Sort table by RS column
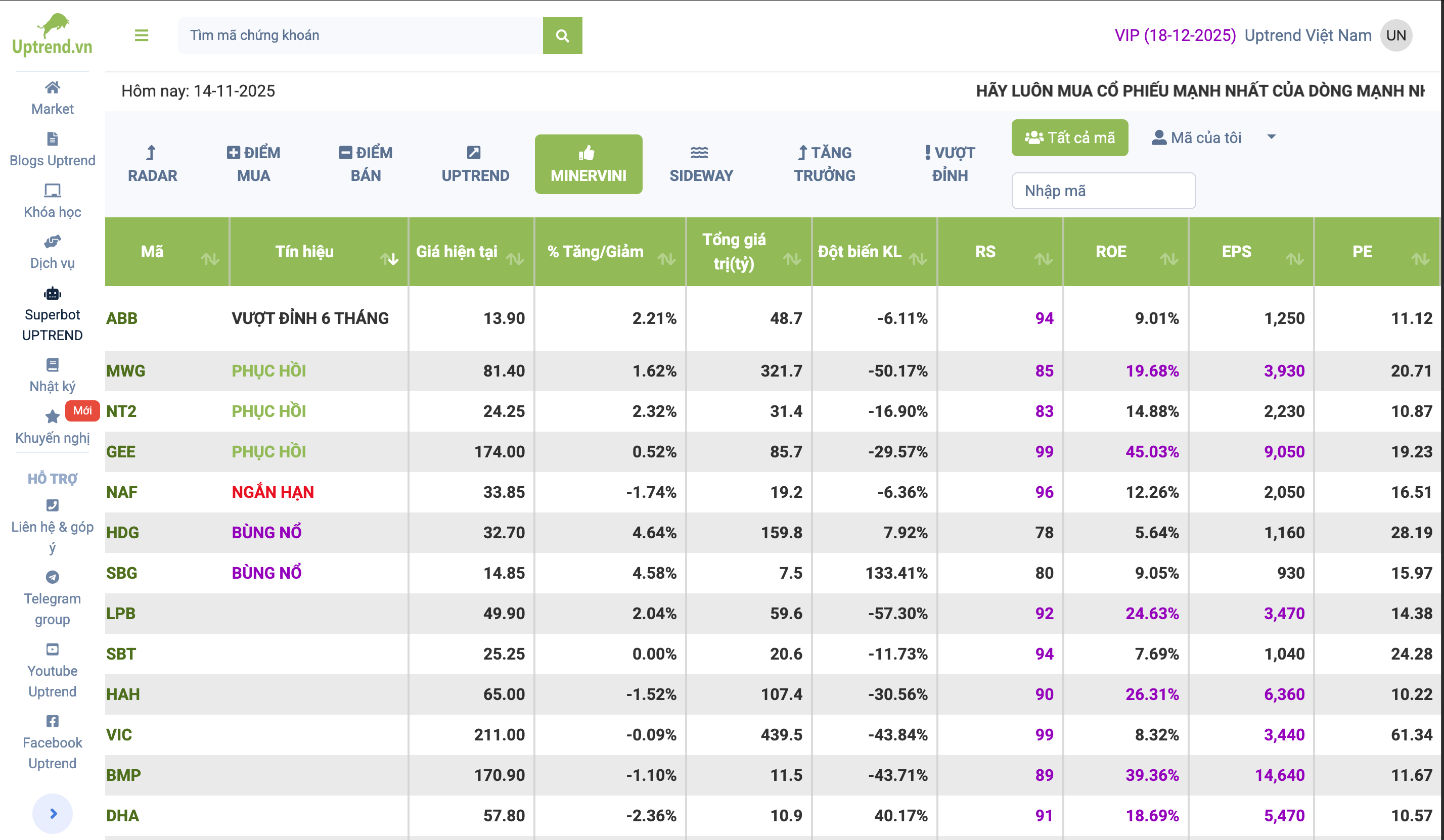1444x840 pixels. 1043,260
